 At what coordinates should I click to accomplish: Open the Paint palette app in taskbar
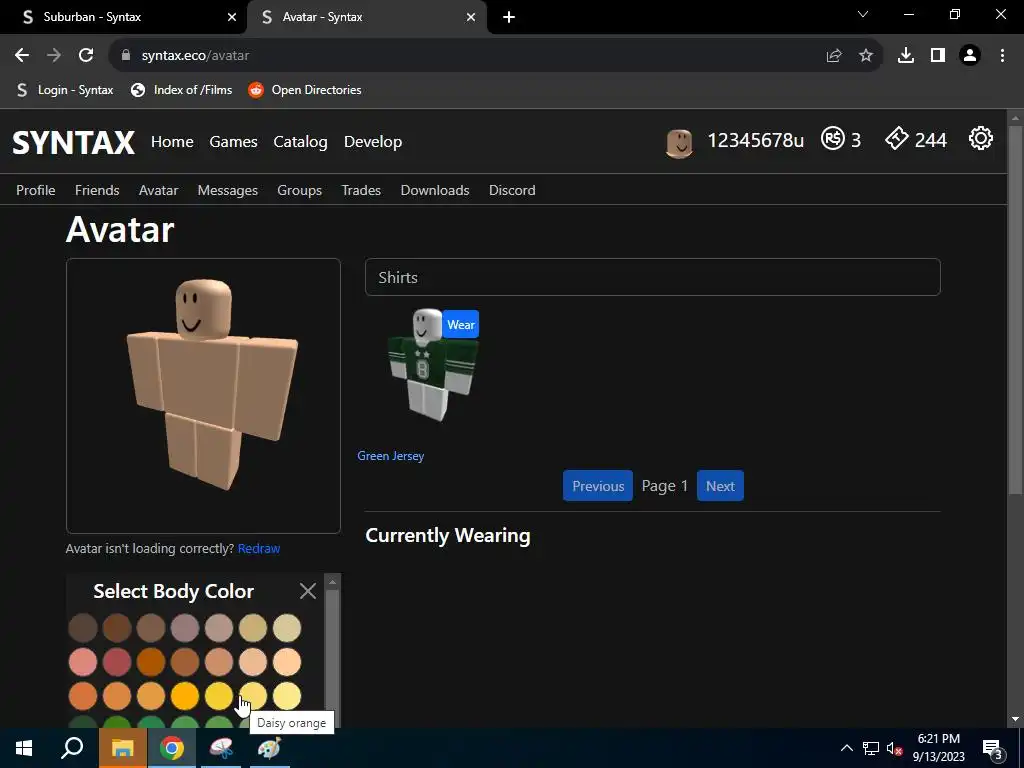coord(269,748)
